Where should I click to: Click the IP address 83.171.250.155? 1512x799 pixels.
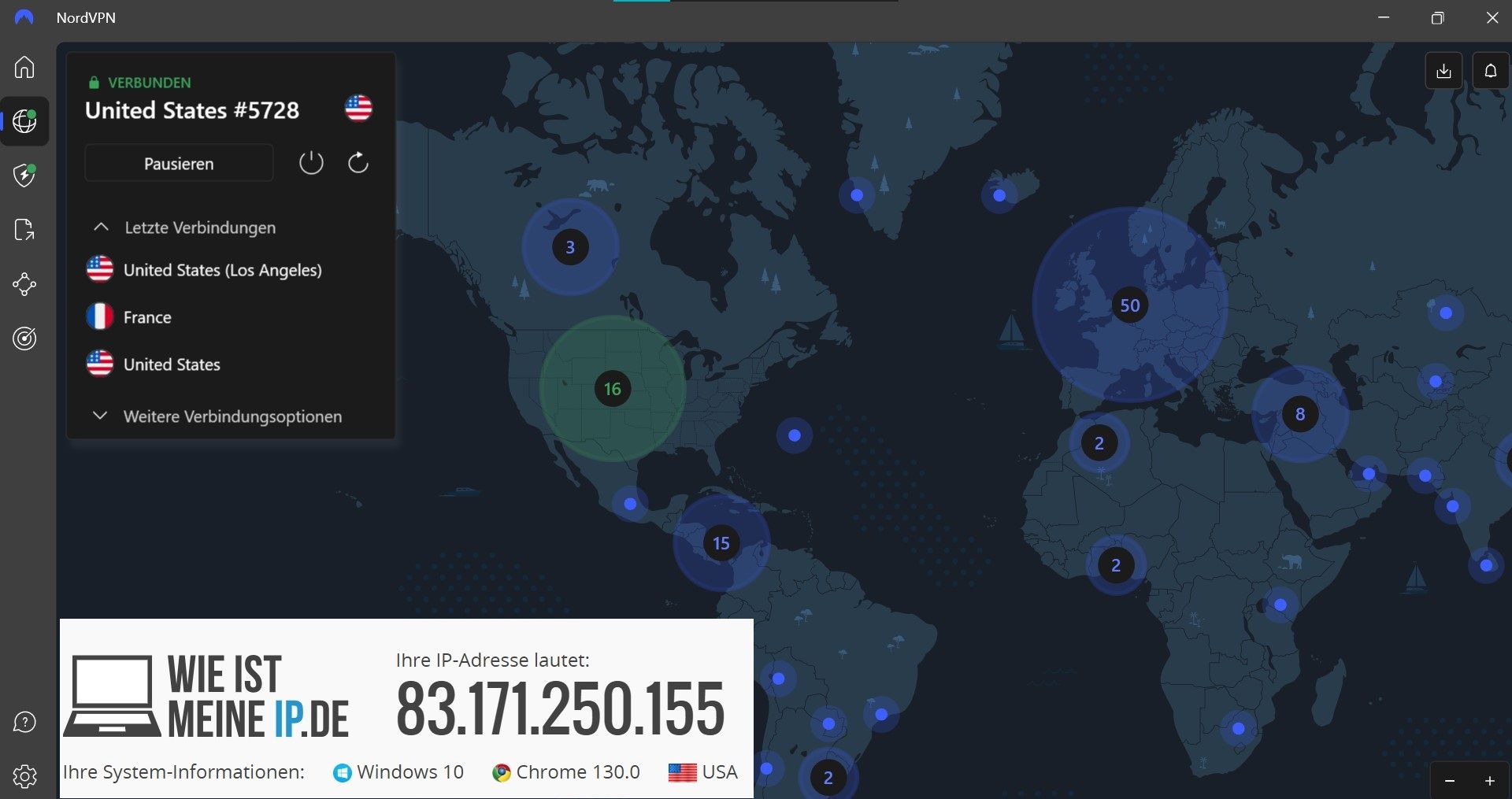[560, 709]
